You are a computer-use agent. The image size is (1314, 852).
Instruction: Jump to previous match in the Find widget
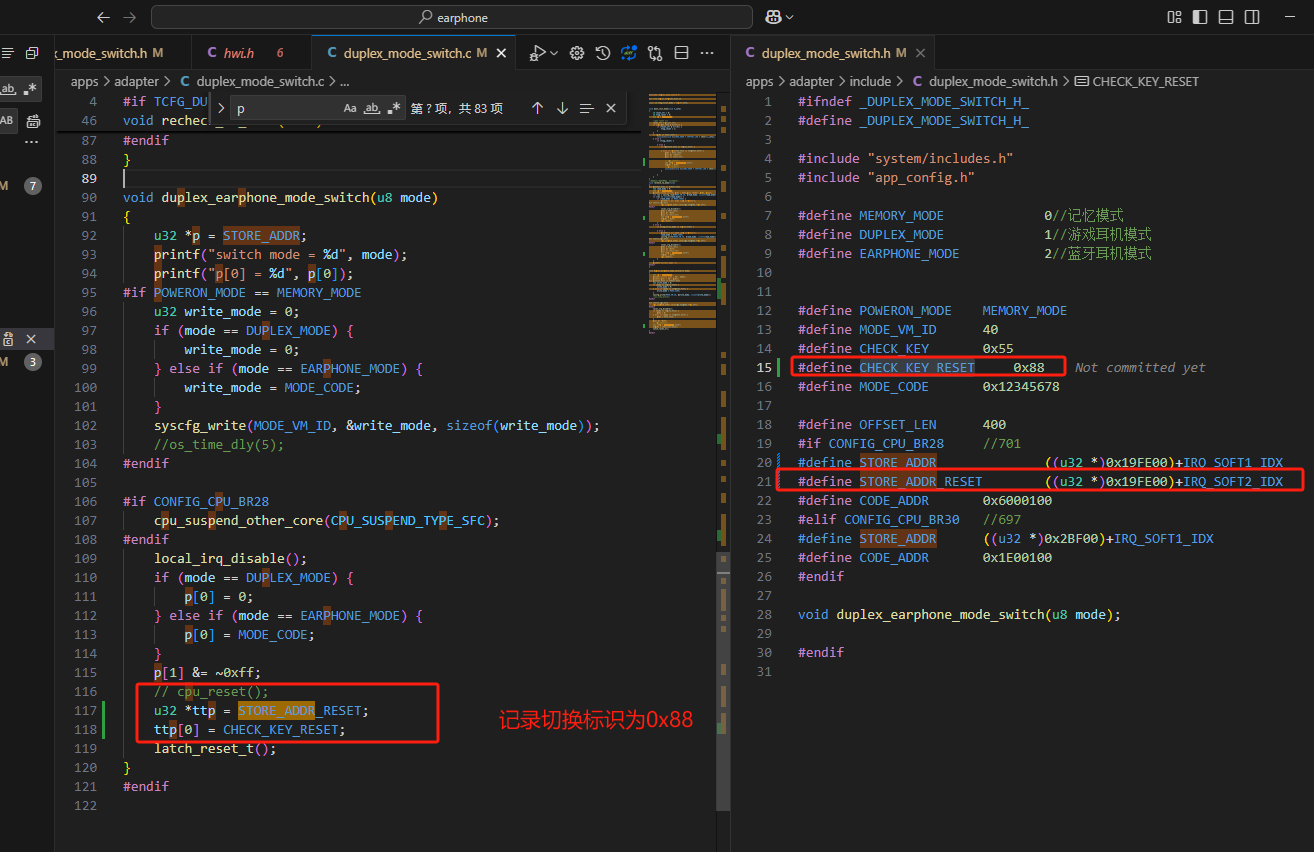pyautogui.click(x=537, y=108)
